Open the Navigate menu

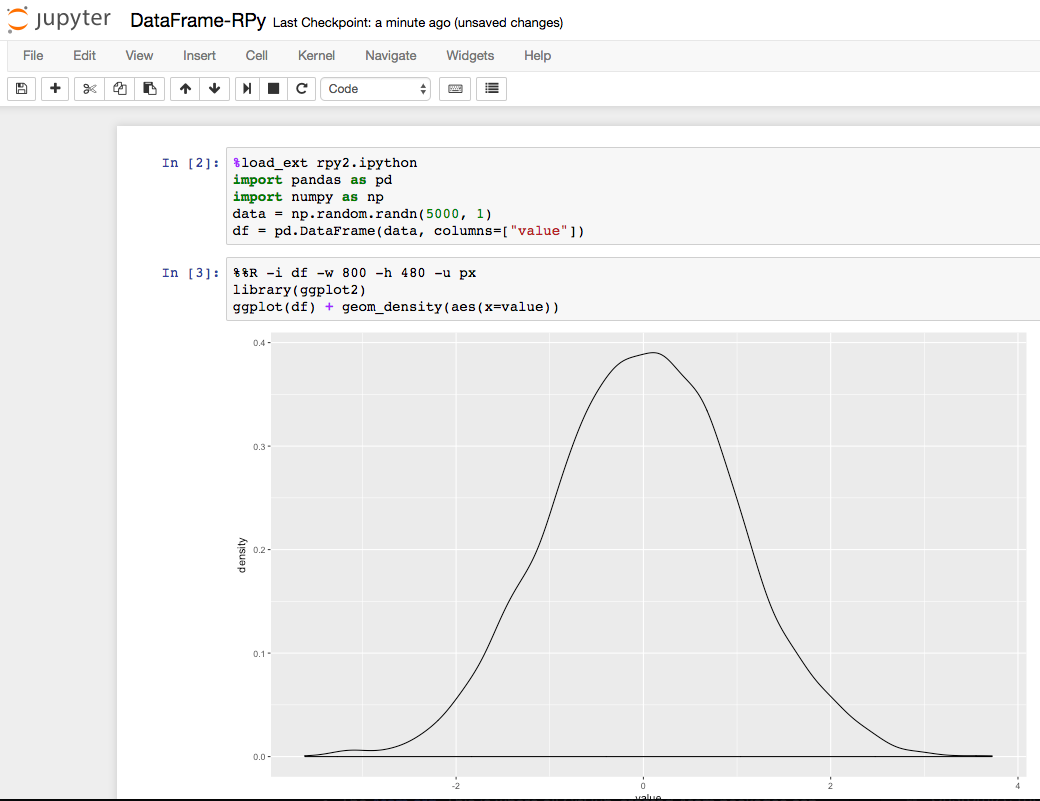[391, 56]
